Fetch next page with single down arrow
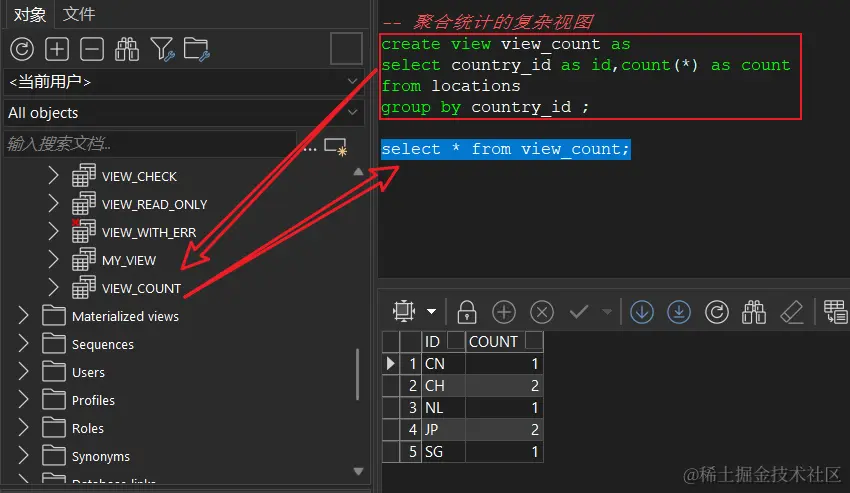 point(642,312)
